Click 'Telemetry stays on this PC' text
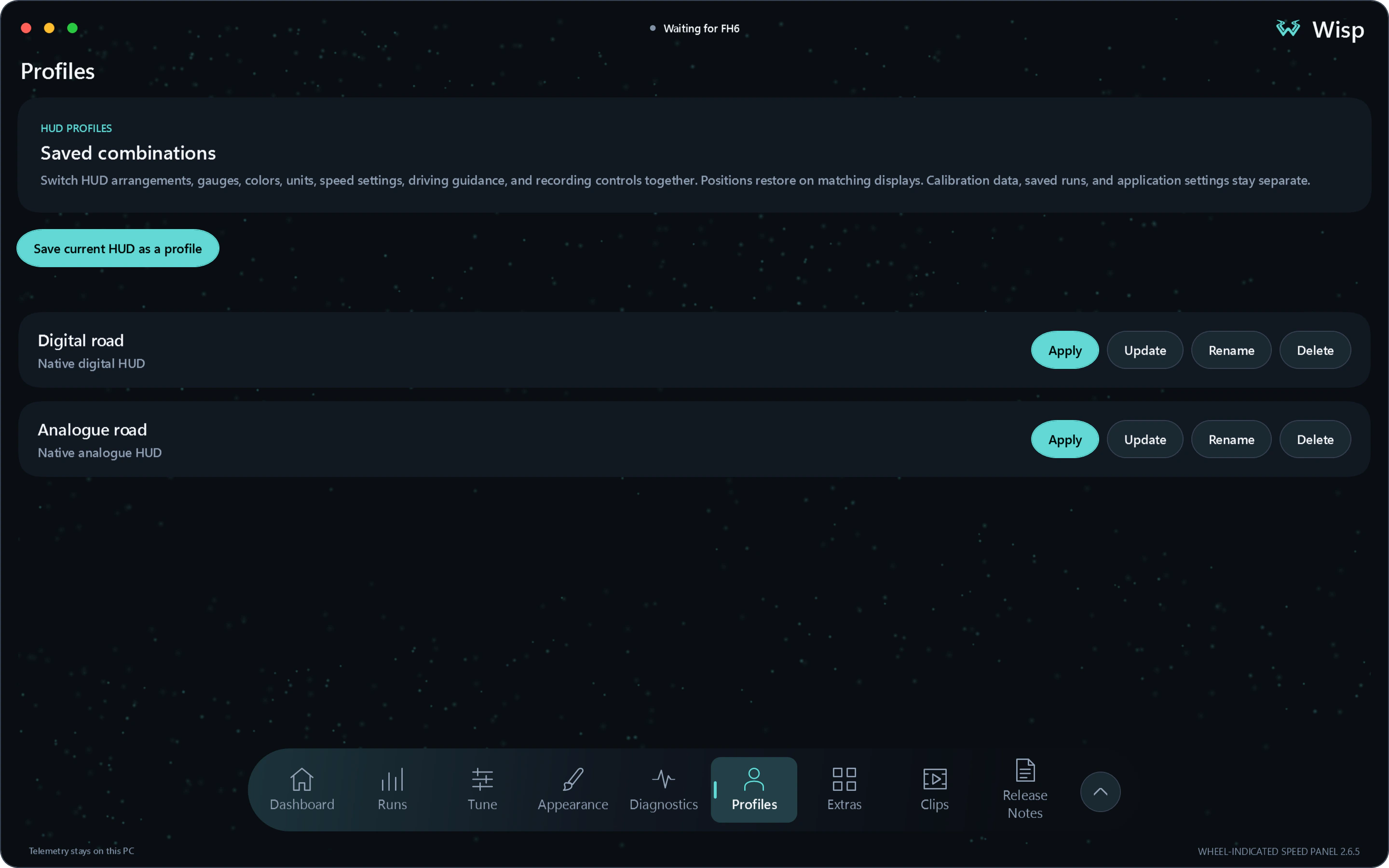1389x868 pixels. coord(82,851)
